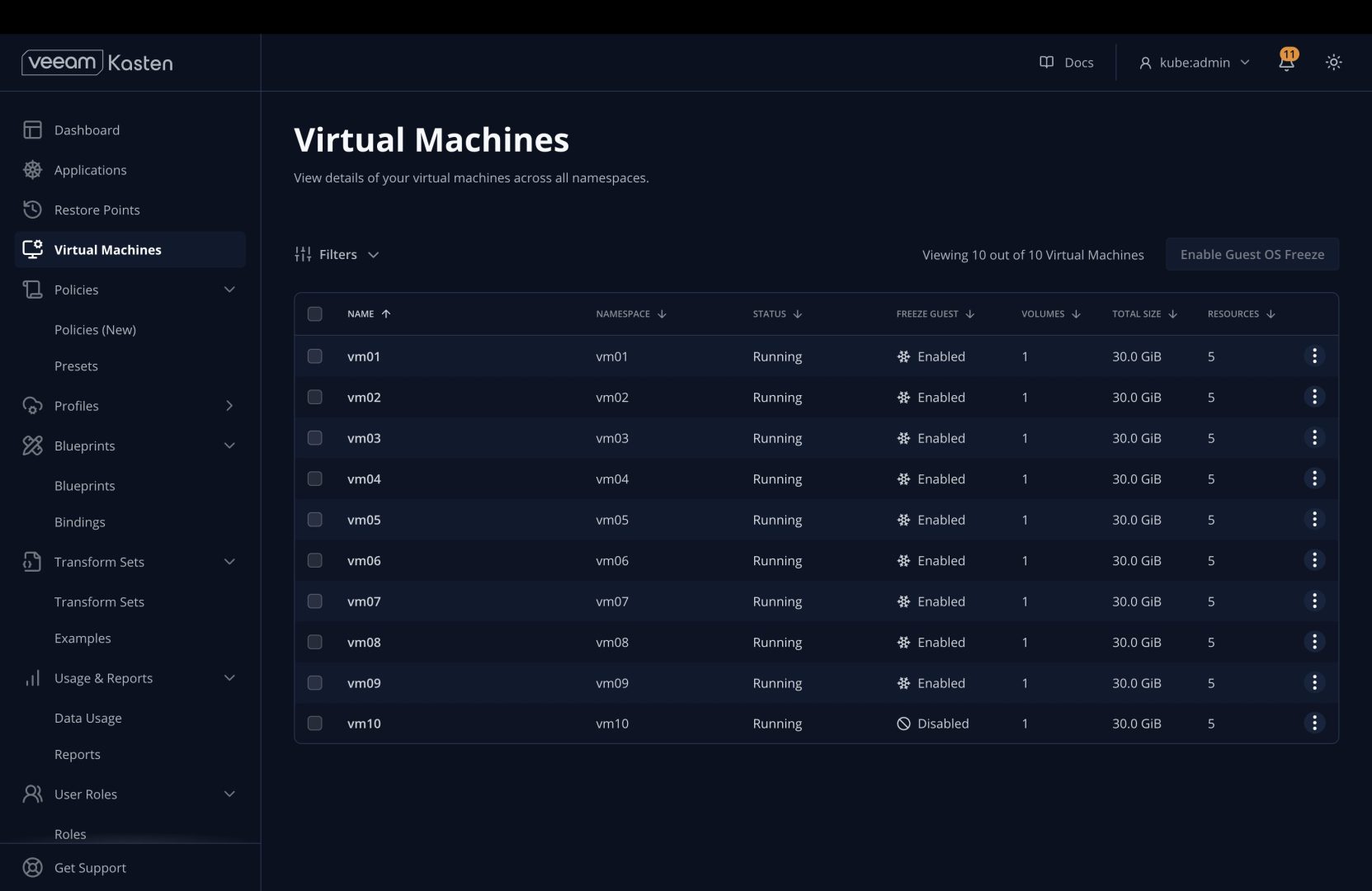Open the three-dot menu for vm10
Viewport: 1372px width, 891px height.
click(x=1314, y=723)
